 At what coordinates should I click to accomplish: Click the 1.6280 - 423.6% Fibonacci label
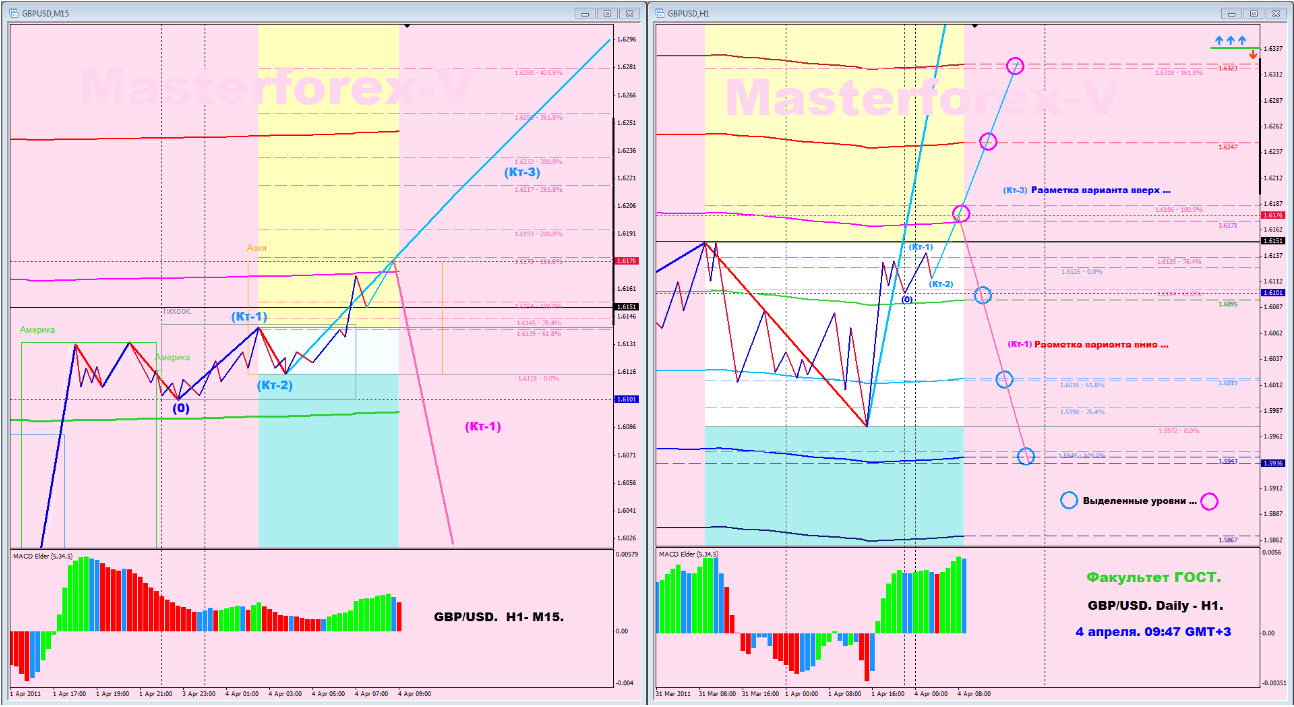point(539,73)
